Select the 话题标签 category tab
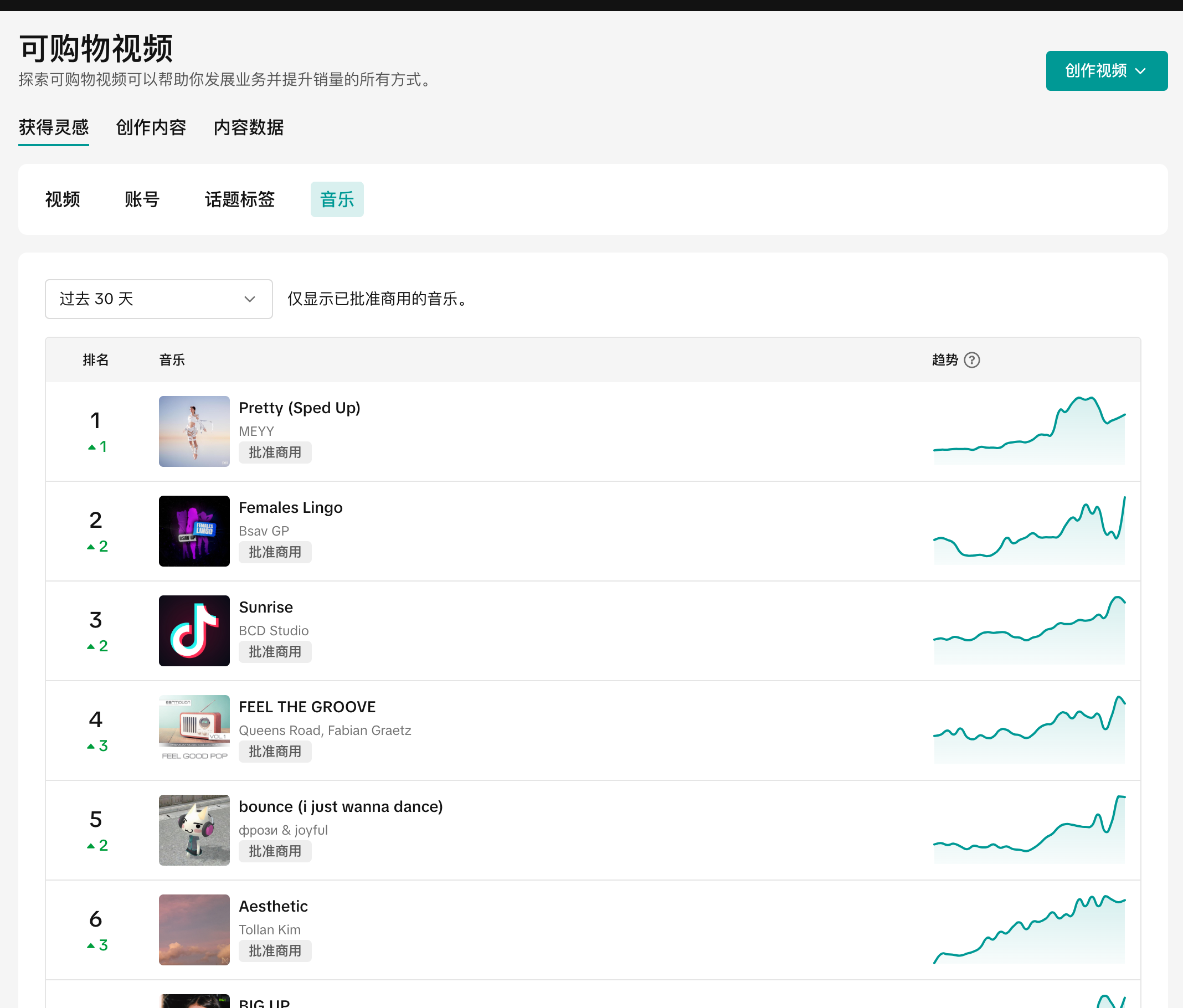 point(240,199)
